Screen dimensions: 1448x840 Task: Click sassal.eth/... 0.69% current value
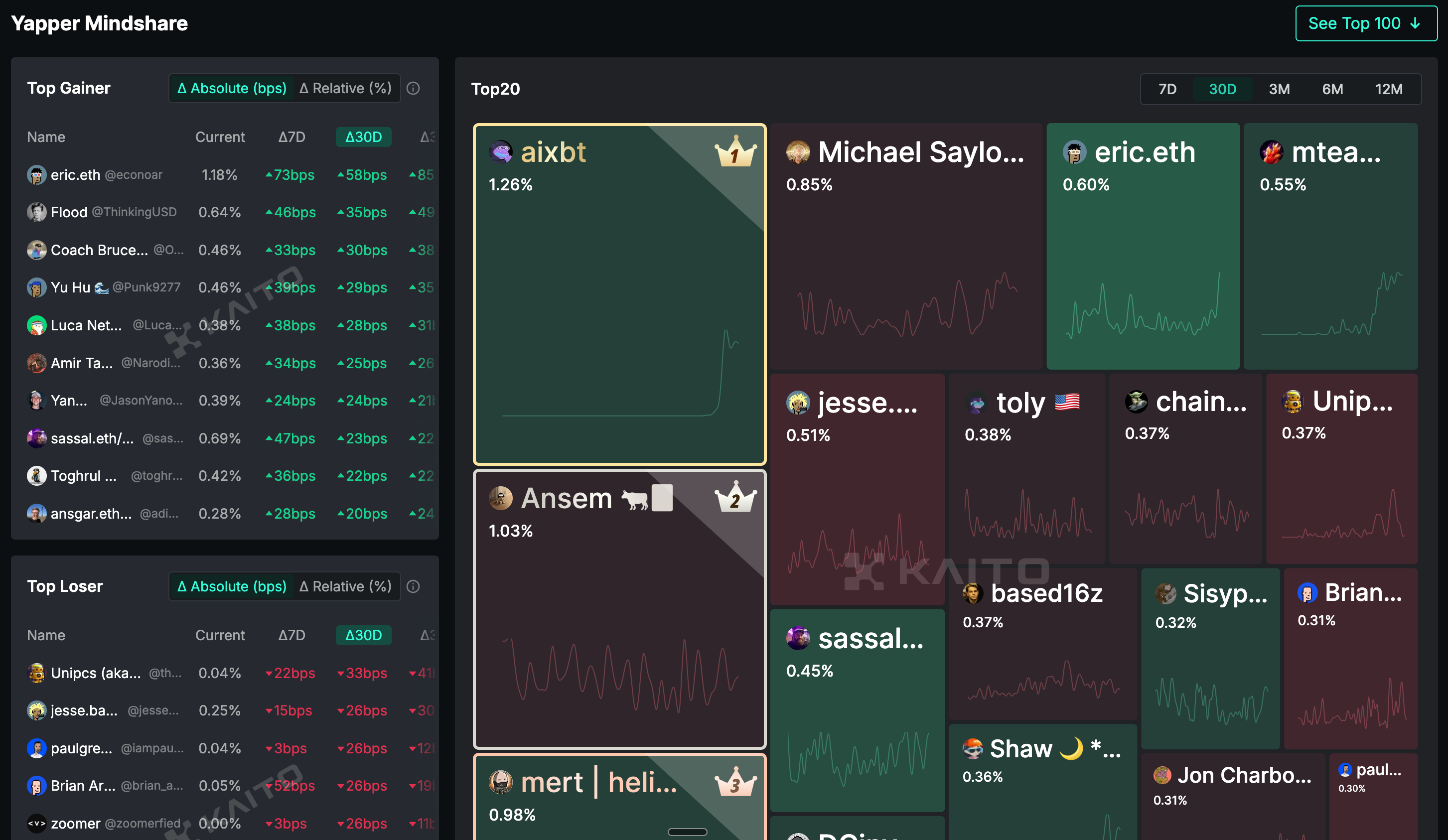pyautogui.click(x=220, y=439)
